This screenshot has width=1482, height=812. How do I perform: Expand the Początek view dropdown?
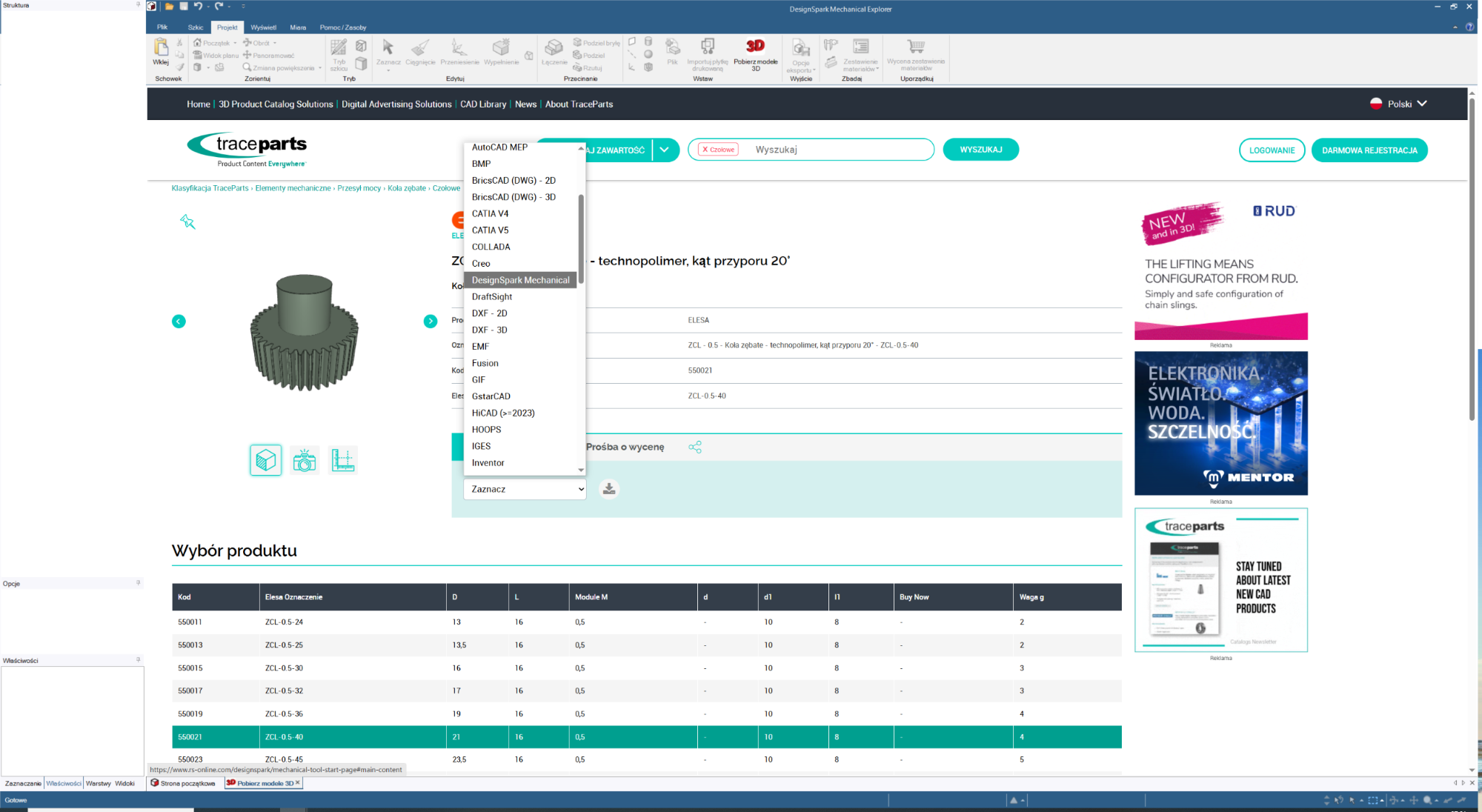click(235, 43)
